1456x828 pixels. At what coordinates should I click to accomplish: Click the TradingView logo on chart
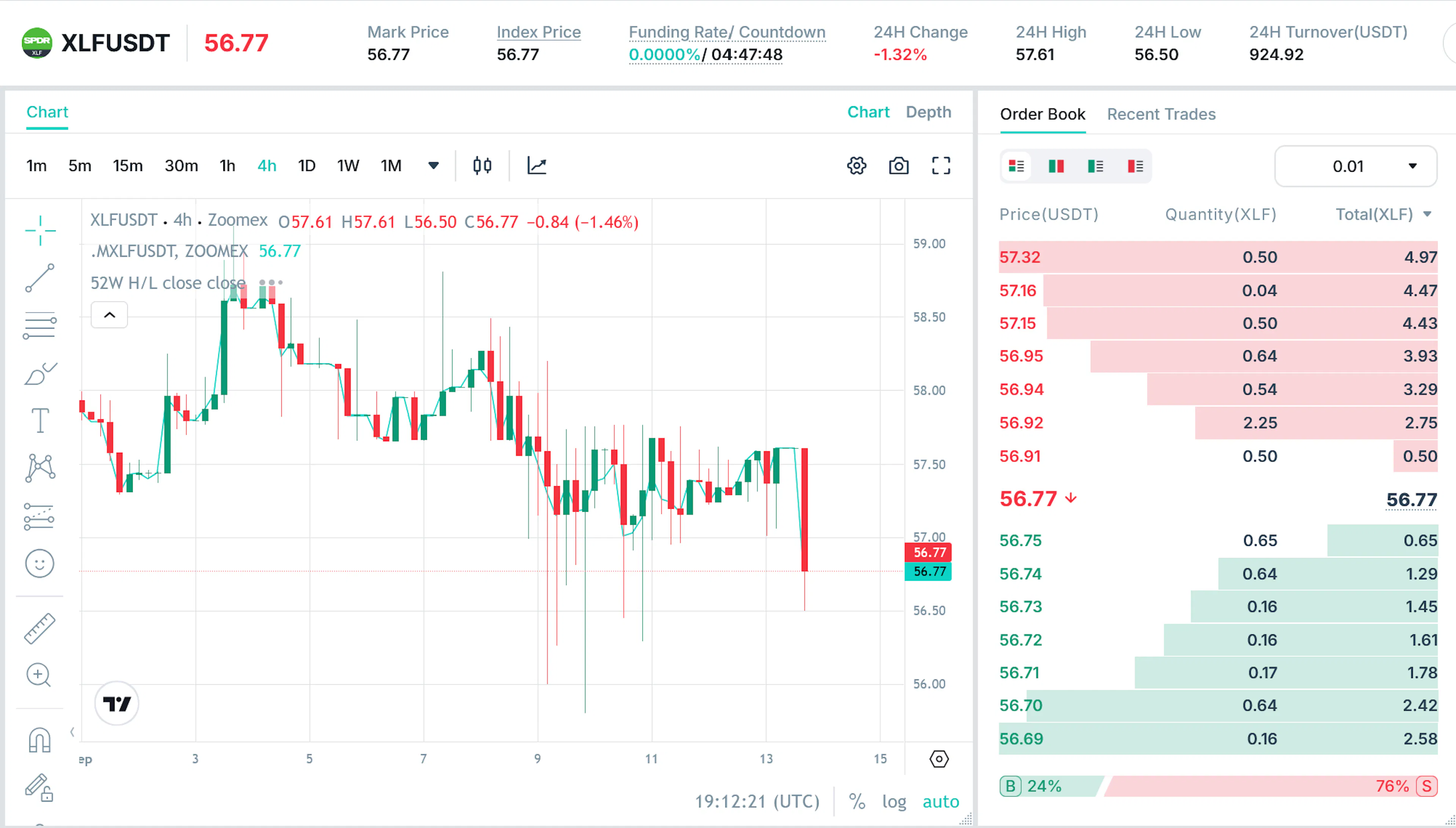[x=117, y=704]
